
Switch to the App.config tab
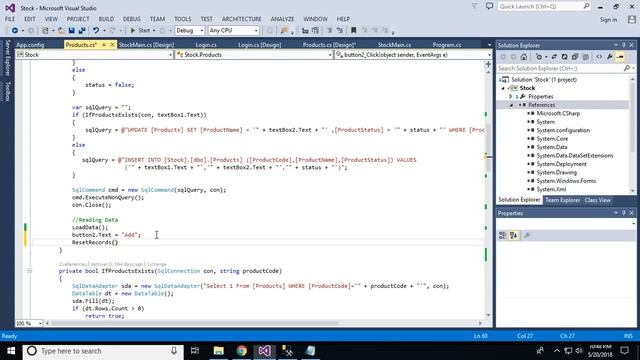pyautogui.click(x=30, y=45)
